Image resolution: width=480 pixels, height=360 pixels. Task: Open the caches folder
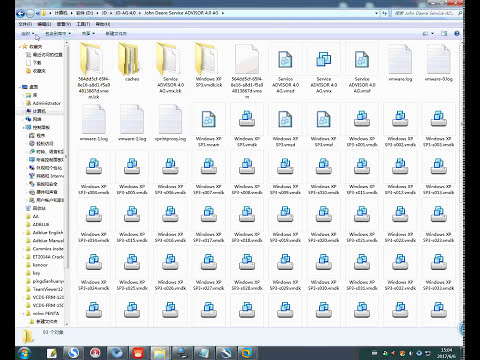(x=132, y=62)
